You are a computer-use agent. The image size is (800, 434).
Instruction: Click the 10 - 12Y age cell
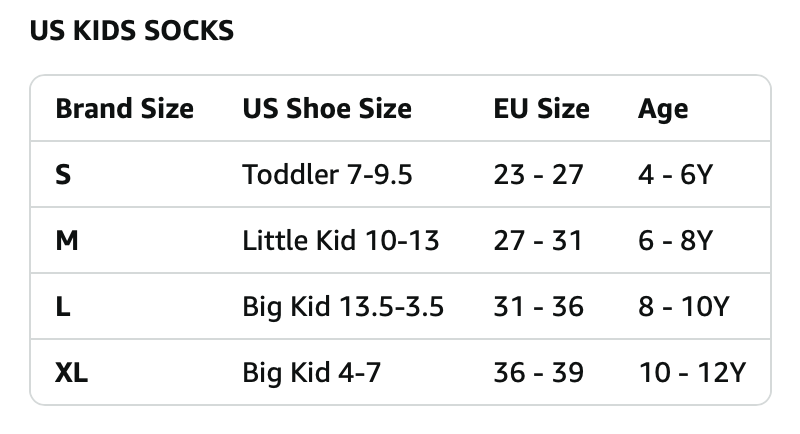tap(692, 373)
